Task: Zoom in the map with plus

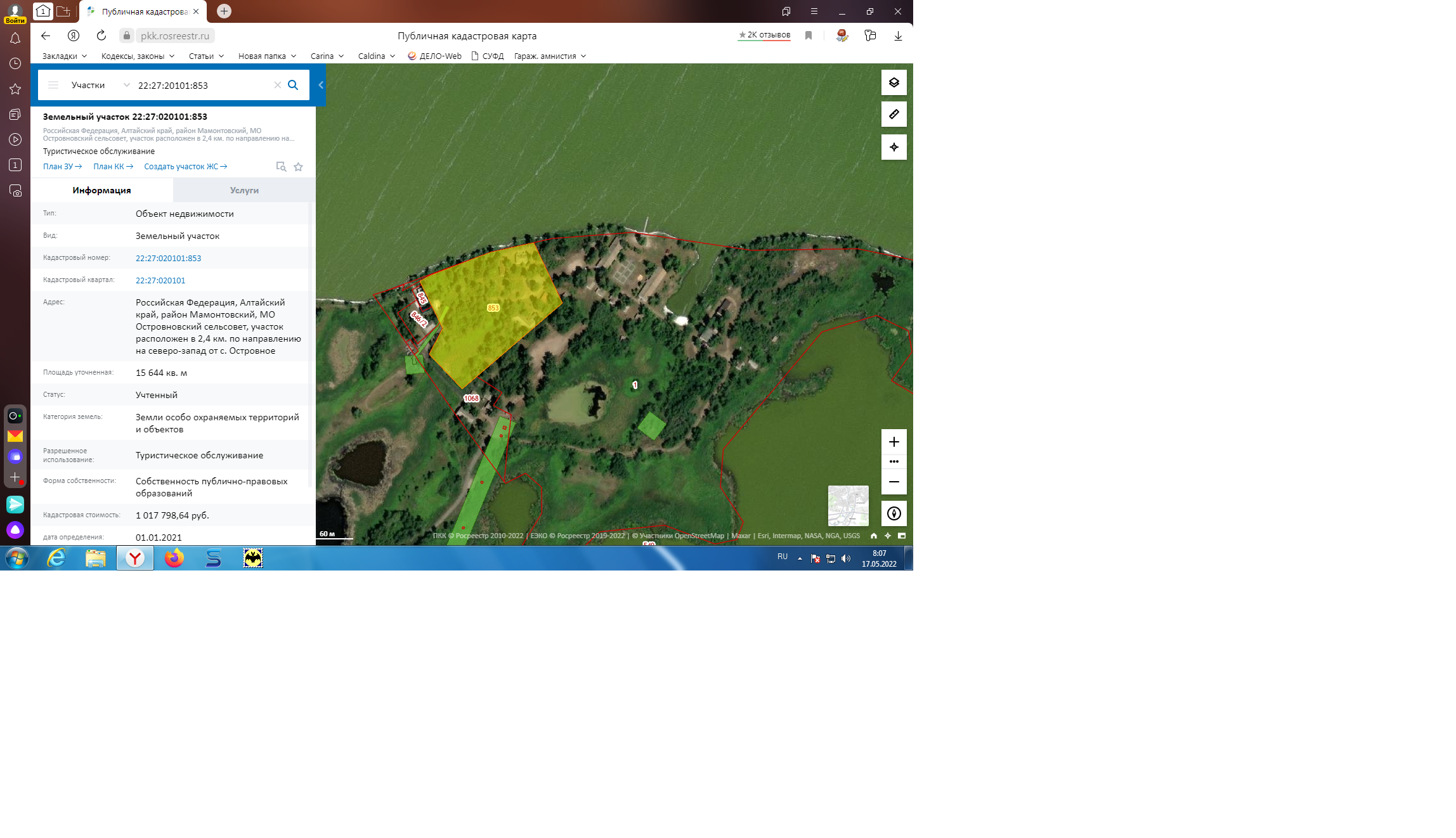Action: pyautogui.click(x=894, y=442)
